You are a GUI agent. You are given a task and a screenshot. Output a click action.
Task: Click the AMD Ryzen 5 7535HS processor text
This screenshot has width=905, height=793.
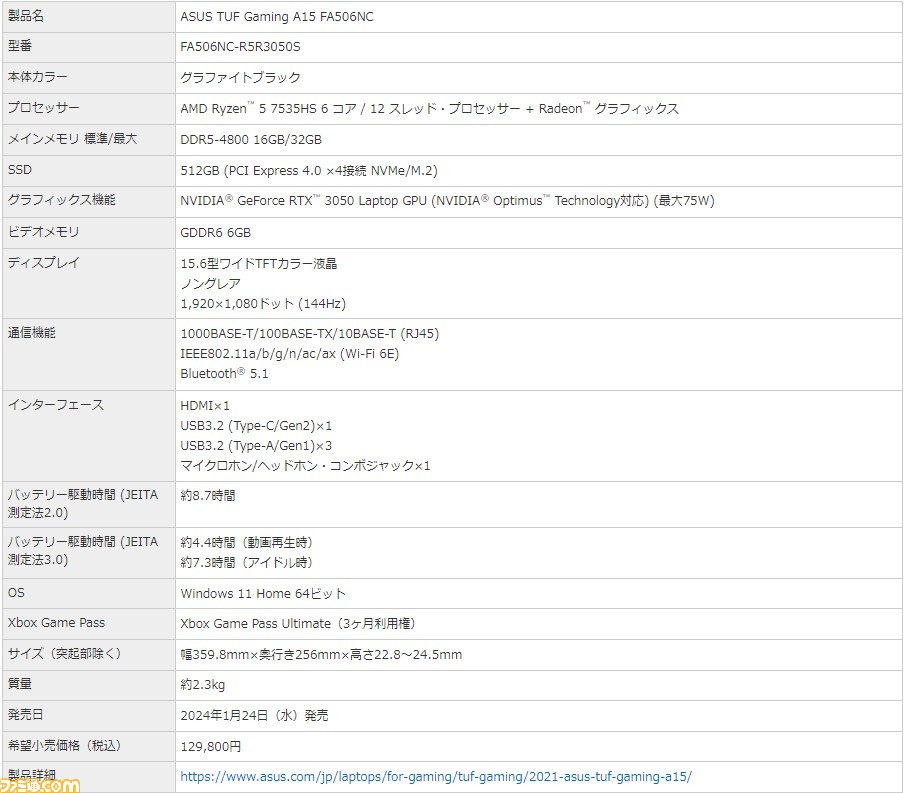click(429, 109)
